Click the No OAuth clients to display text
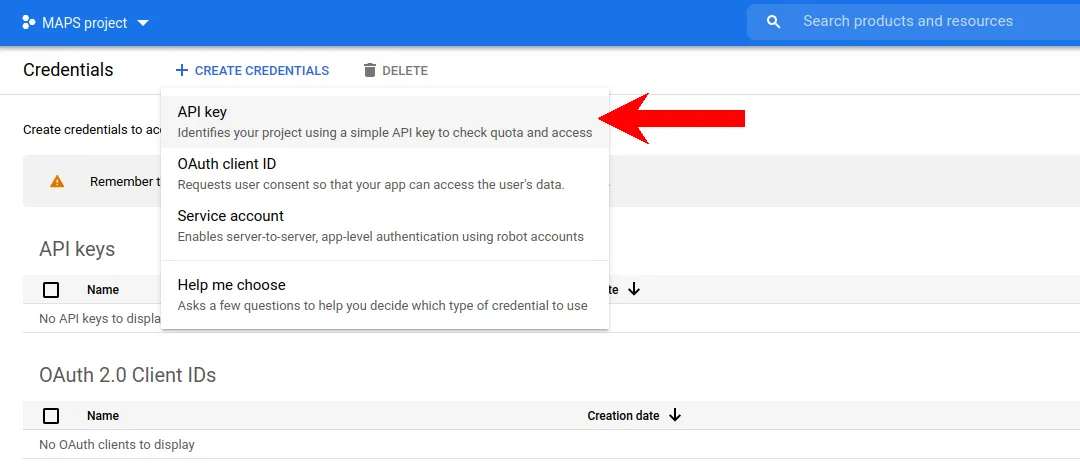This screenshot has height=474, width=1080. (117, 444)
